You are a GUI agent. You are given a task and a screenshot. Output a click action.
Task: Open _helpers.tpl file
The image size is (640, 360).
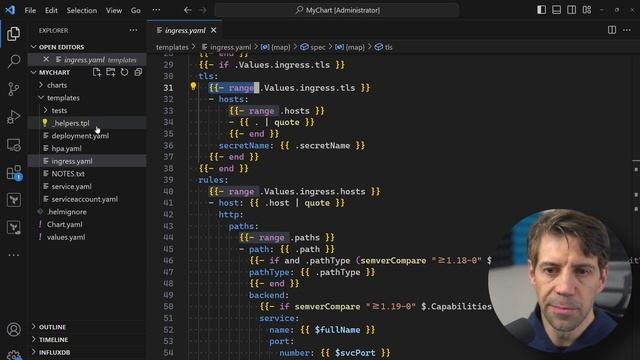70,123
